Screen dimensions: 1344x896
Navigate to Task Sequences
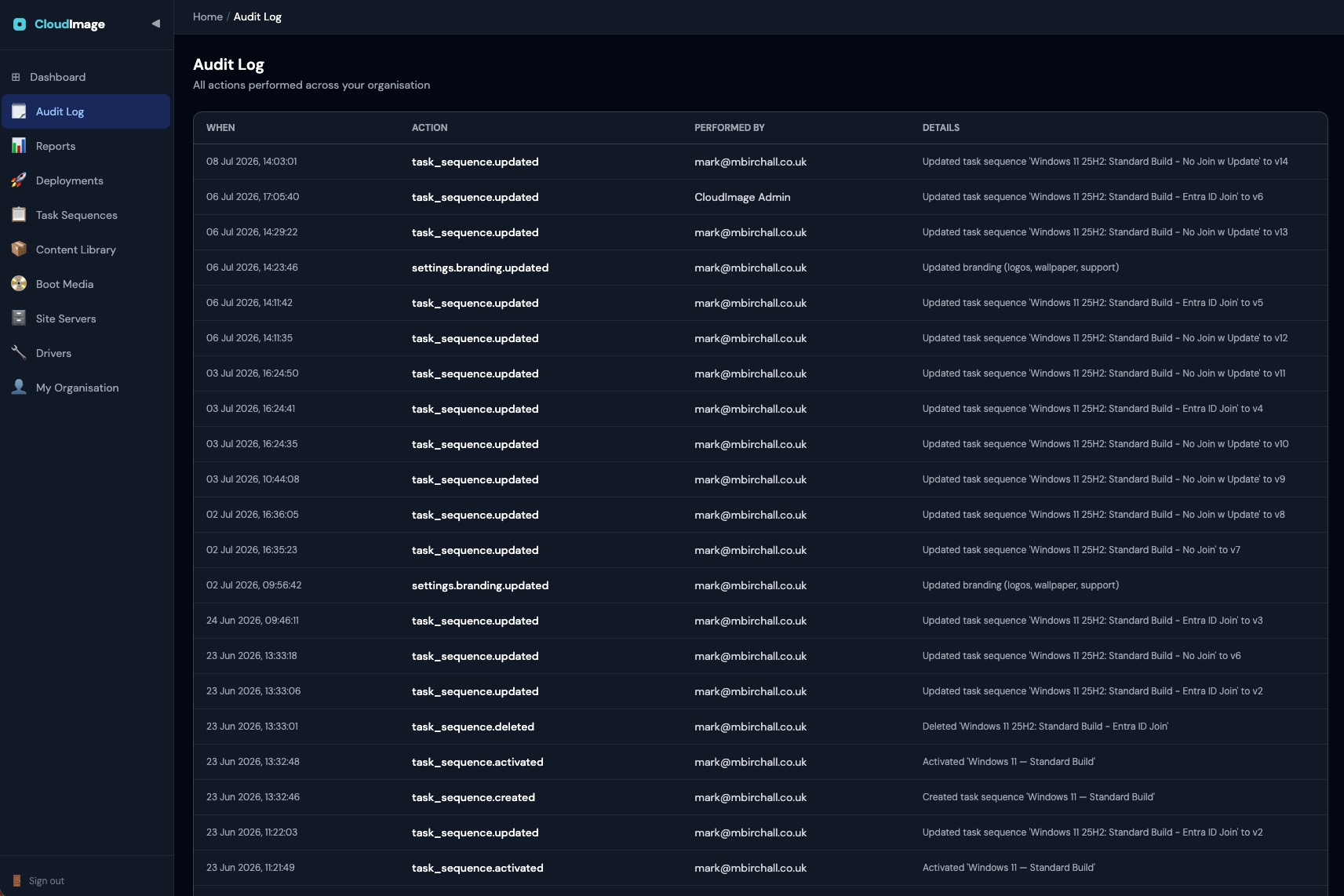pyautogui.click(x=86, y=215)
